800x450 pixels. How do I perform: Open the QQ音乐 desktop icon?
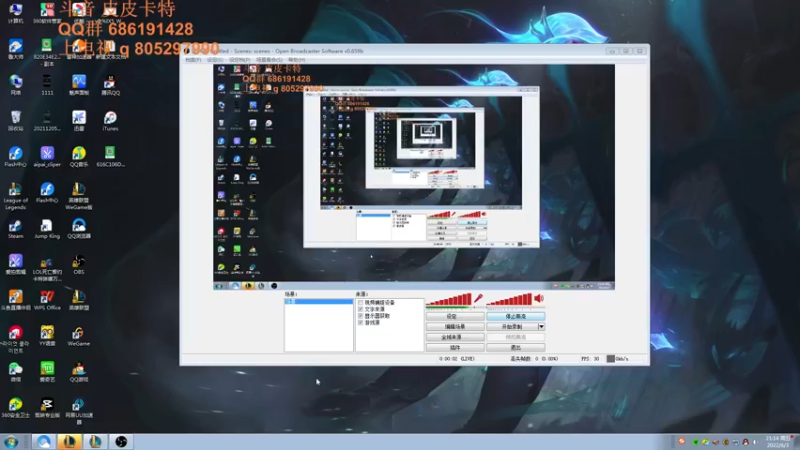pos(79,157)
